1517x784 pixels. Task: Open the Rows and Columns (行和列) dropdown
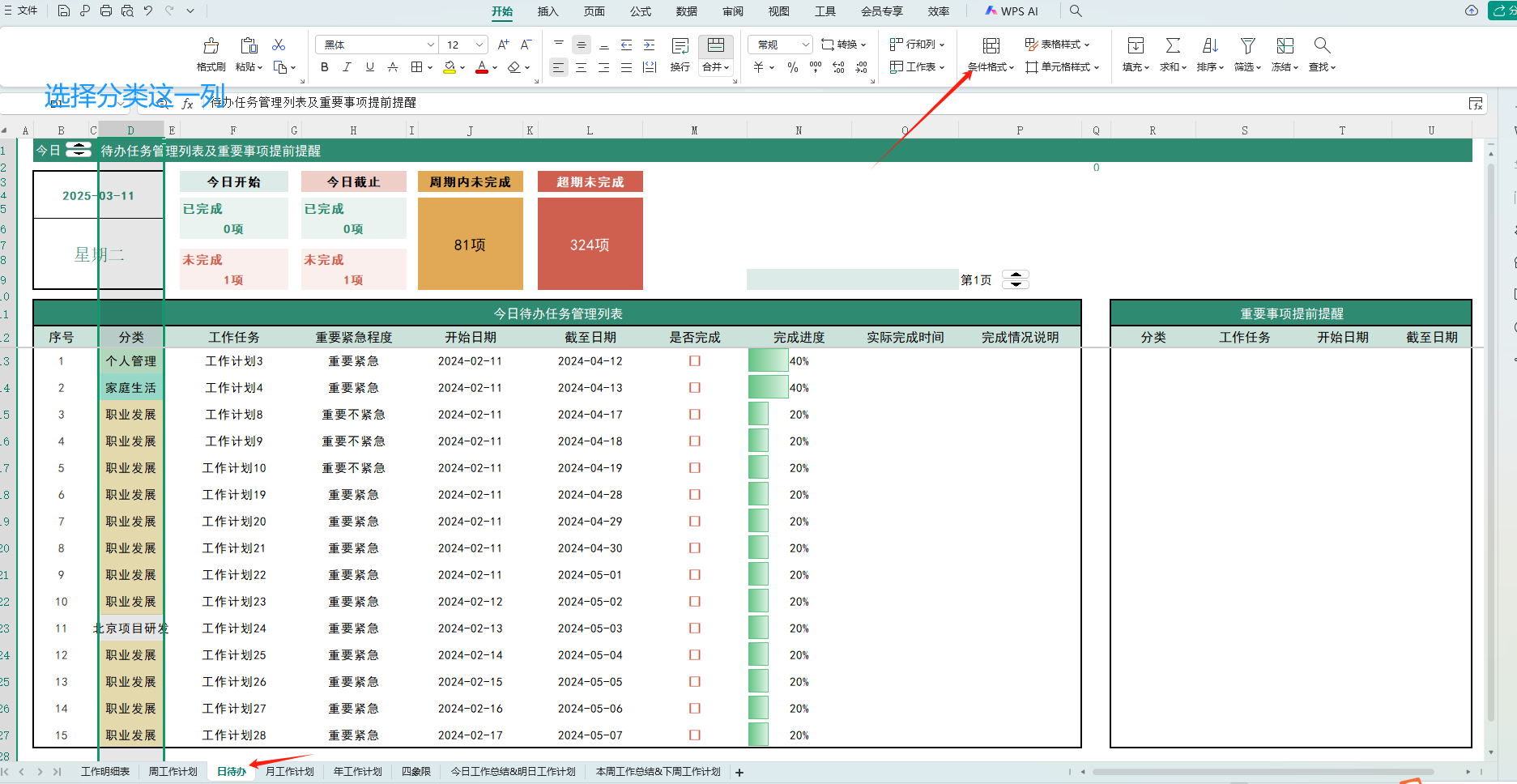pos(918,45)
